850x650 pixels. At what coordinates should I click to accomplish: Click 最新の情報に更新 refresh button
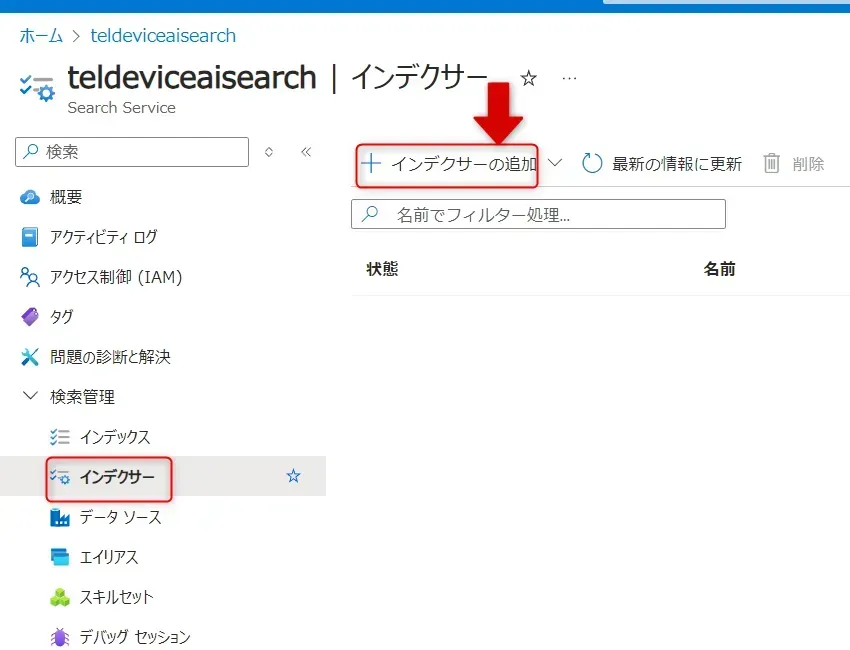662,164
